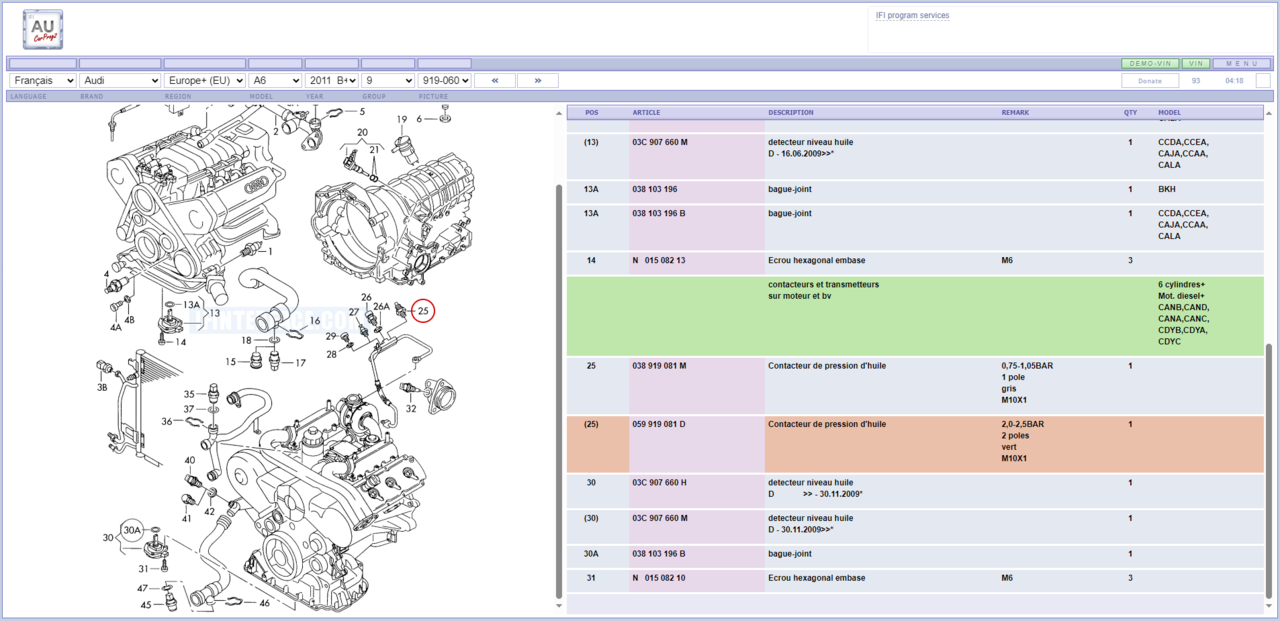This screenshot has height=621, width=1280.
Task: Click callout 16 on the hose drawing
Action: click(314, 321)
